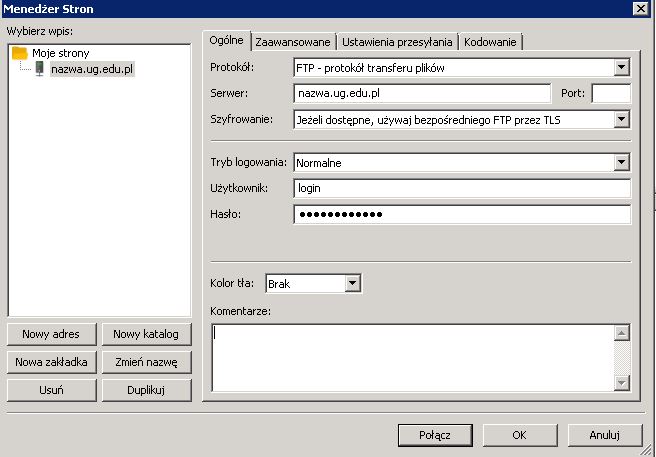Create a new site with Nowy adres

tap(51, 334)
